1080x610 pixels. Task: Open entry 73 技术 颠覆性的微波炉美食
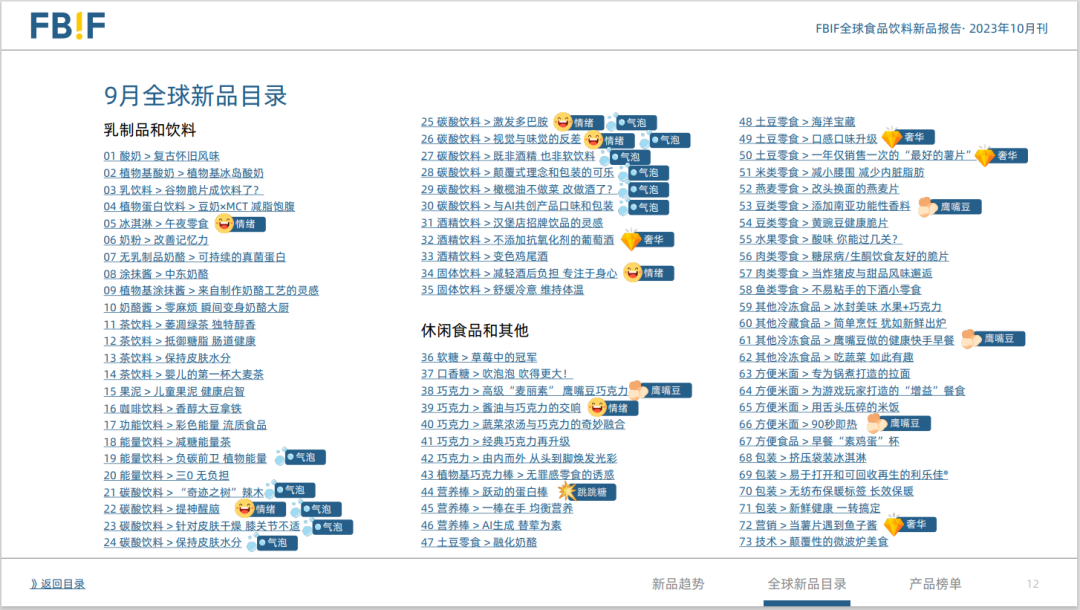tap(813, 541)
